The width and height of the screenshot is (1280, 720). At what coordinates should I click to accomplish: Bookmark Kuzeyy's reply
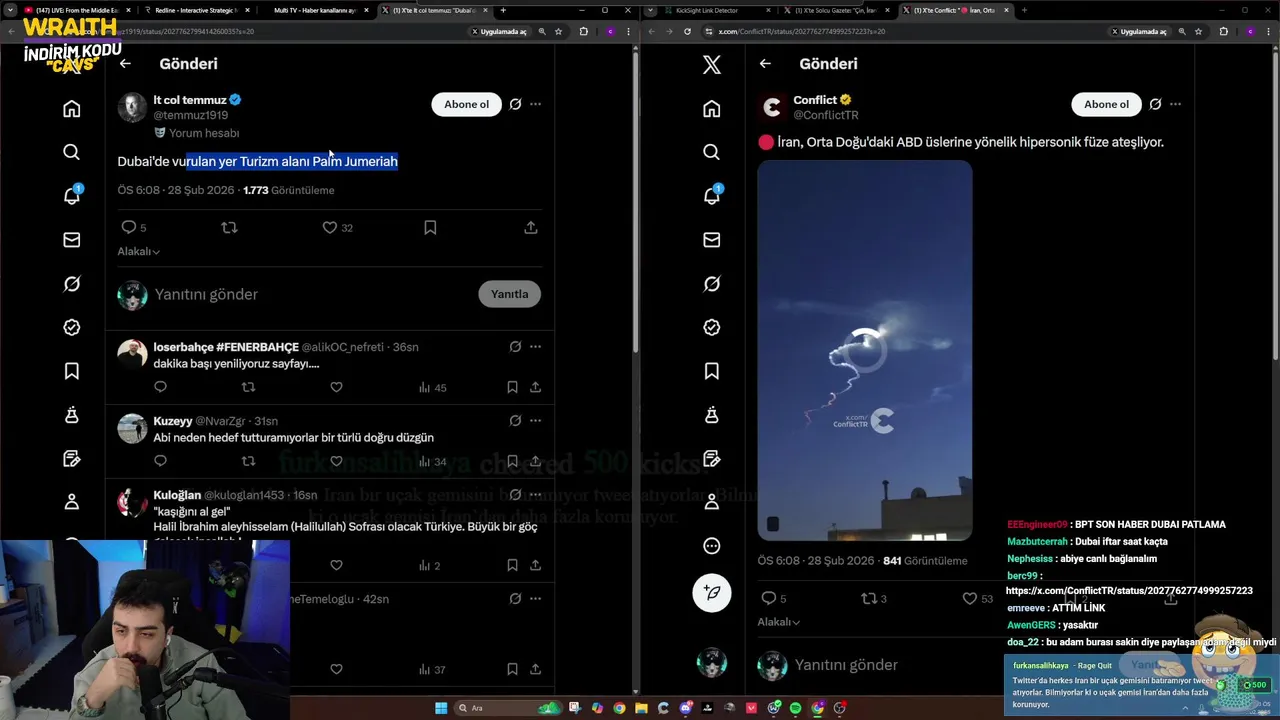(512, 461)
